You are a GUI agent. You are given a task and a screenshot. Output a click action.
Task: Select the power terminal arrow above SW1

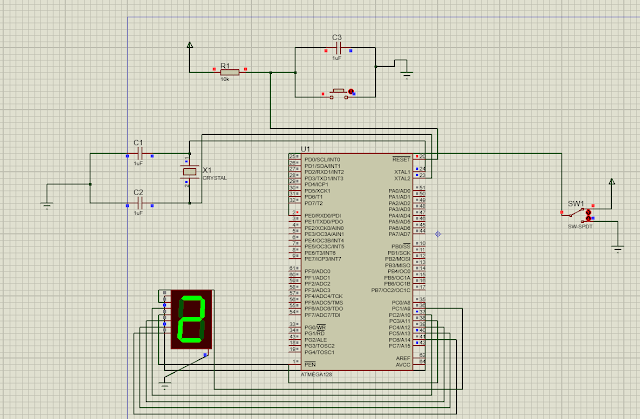(612, 182)
